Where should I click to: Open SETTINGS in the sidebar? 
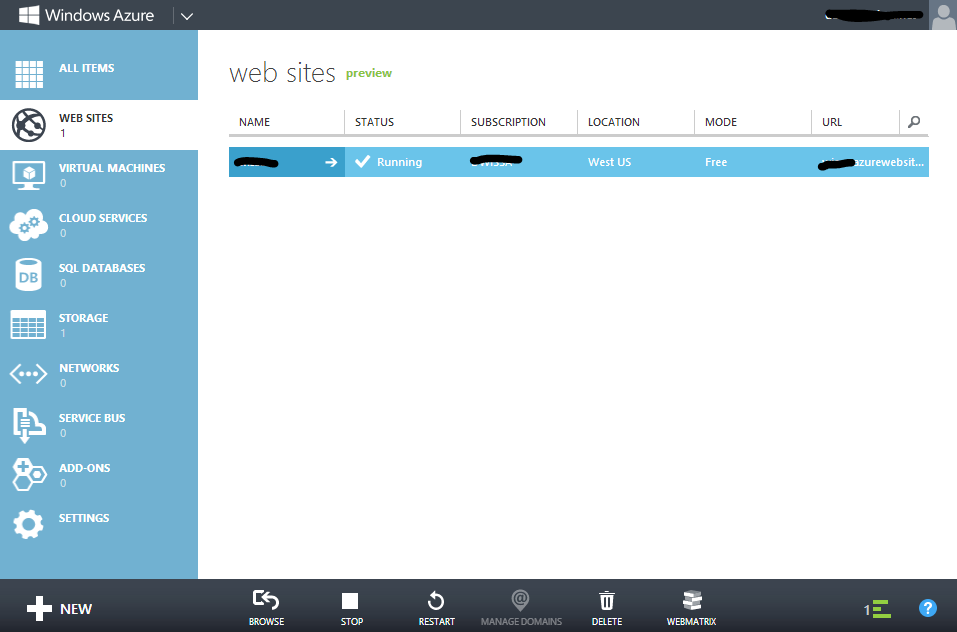point(84,518)
